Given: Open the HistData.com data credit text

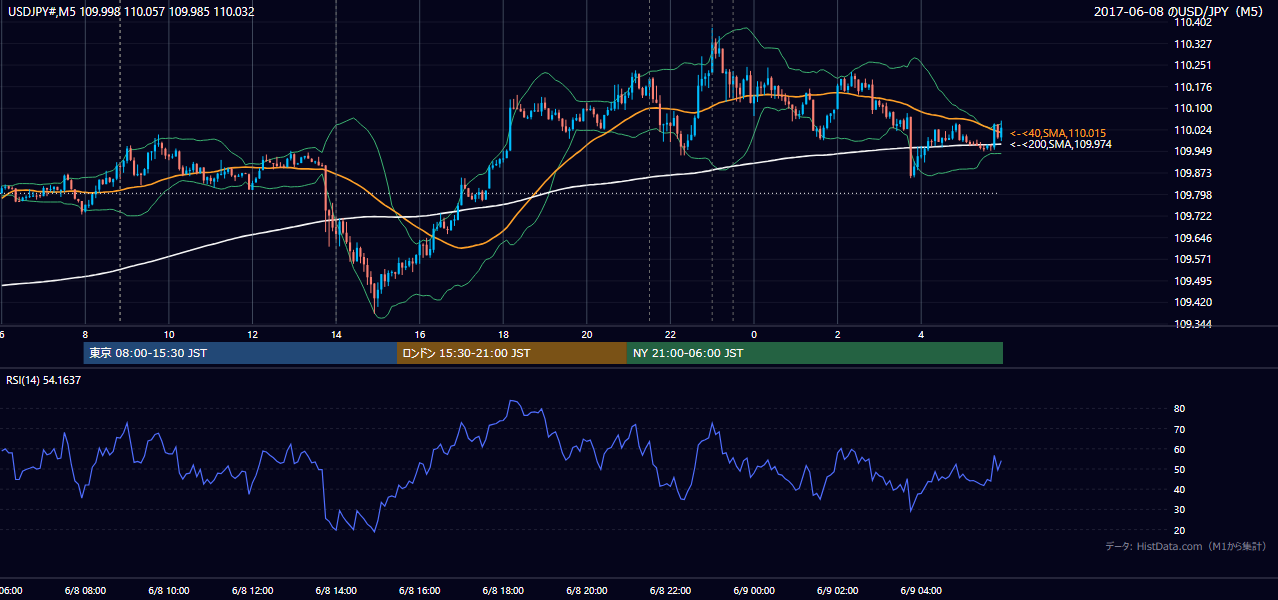Looking at the screenshot, I should point(1186,546).
